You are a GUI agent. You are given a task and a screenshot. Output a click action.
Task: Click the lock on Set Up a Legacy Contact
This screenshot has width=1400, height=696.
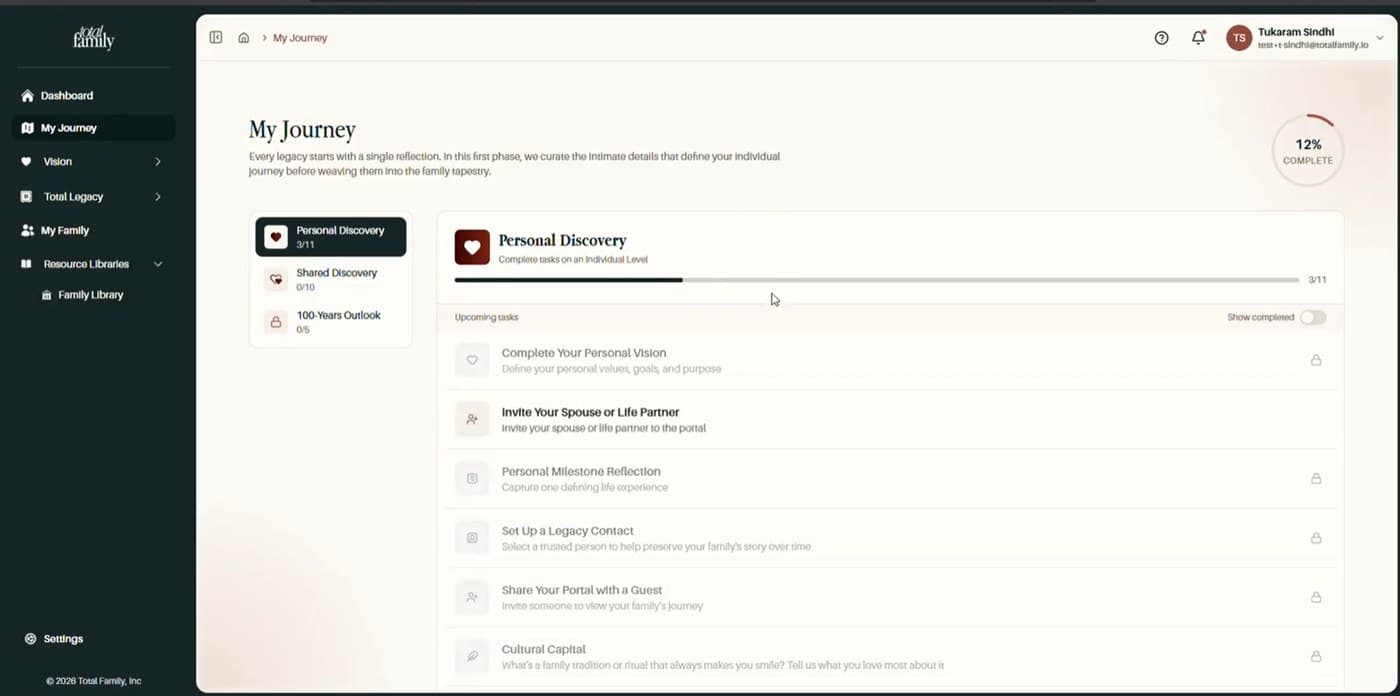click(1316, 538)
